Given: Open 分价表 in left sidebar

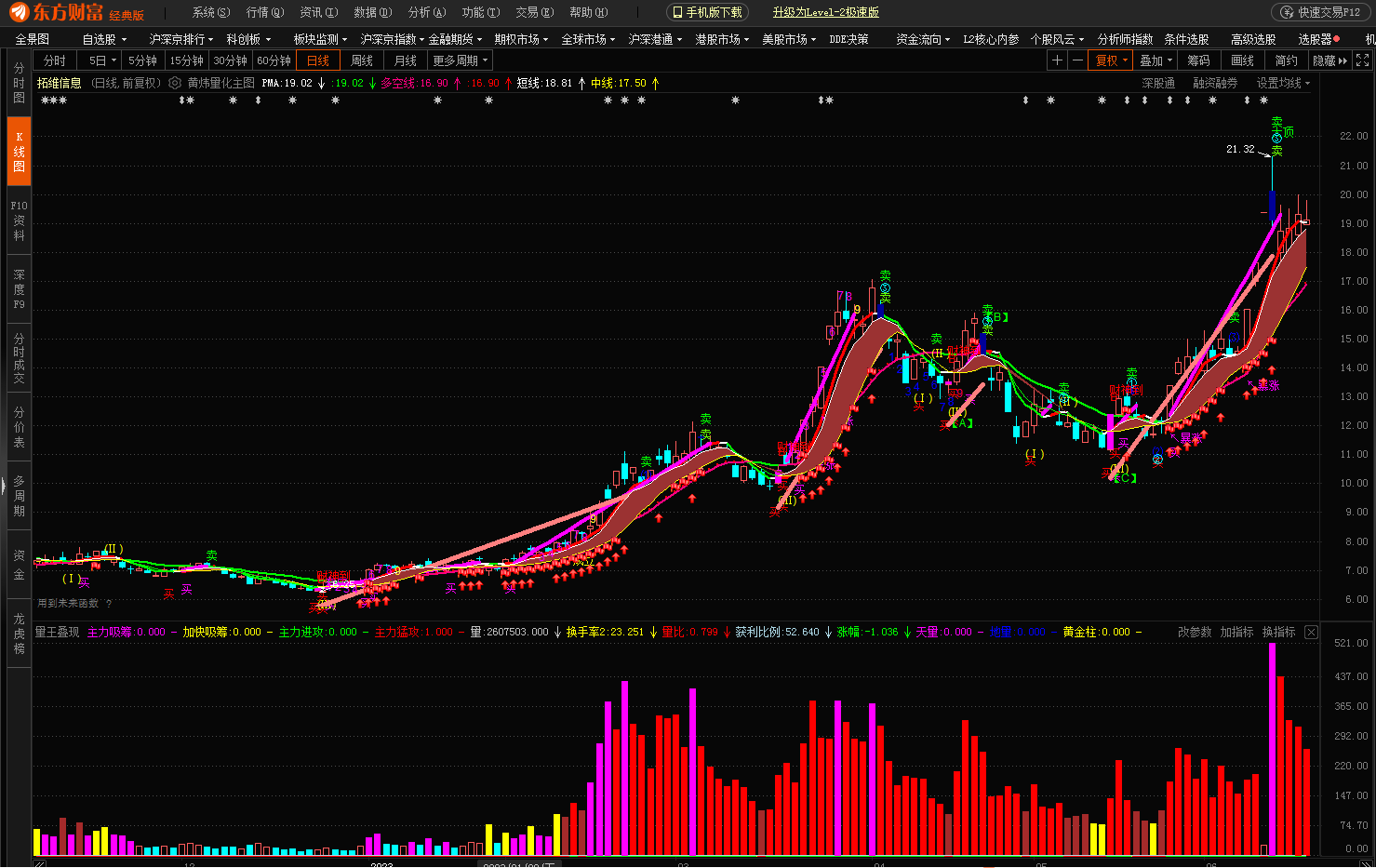Looking at the screenshot, I should coord(19,427).
